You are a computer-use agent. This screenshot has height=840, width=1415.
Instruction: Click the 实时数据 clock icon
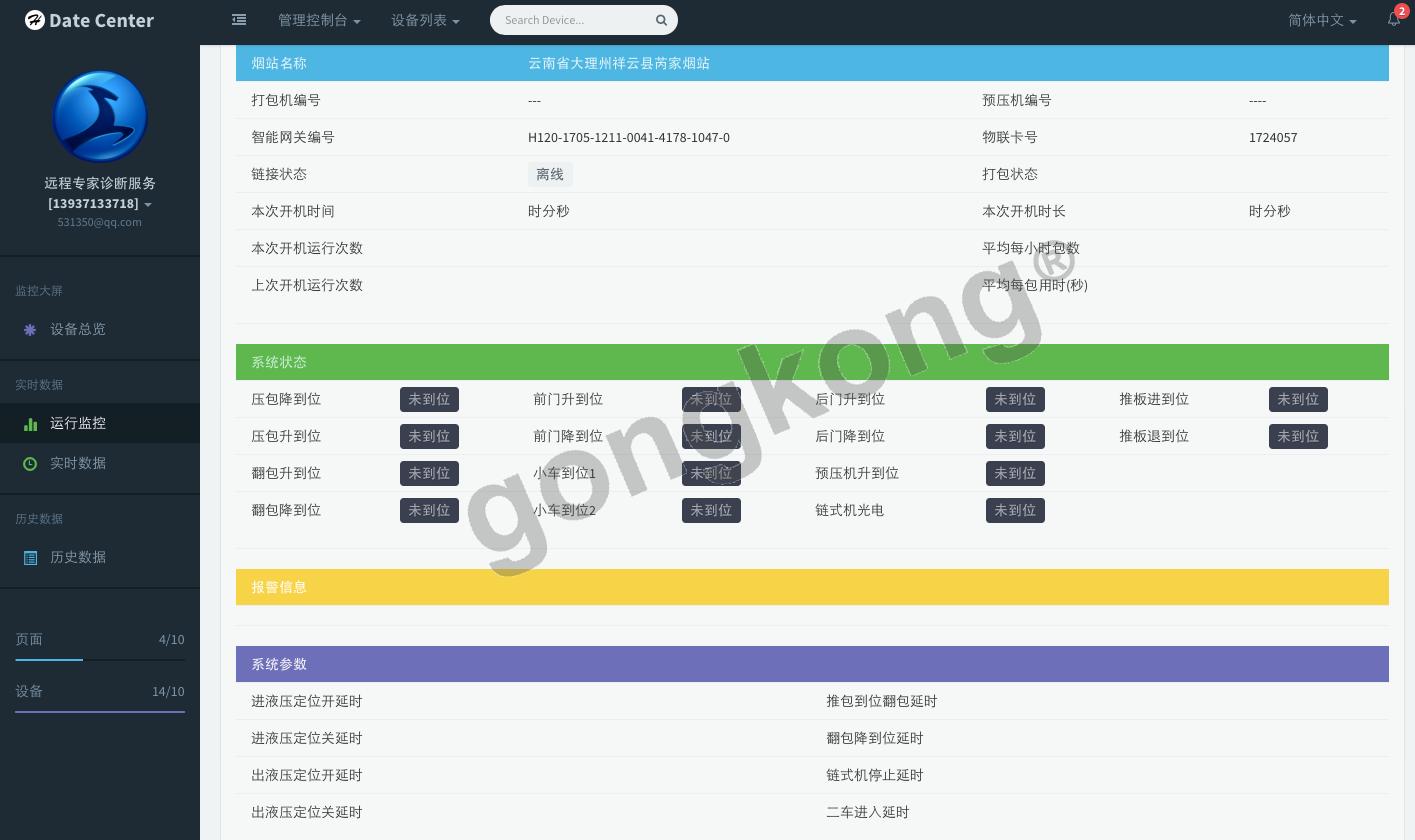click(30, 463)
